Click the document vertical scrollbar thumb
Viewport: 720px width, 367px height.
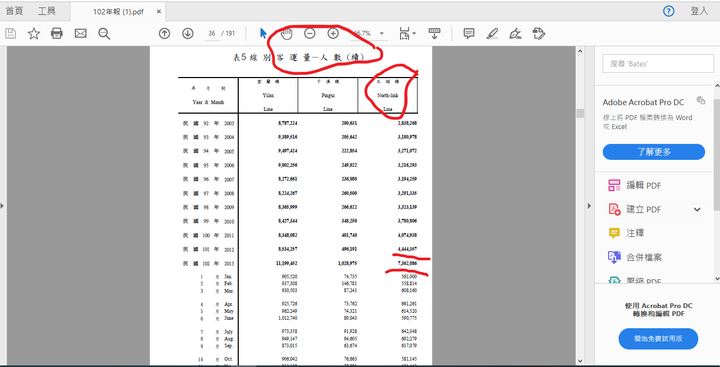pyautogui.click(x=580, y=113)
